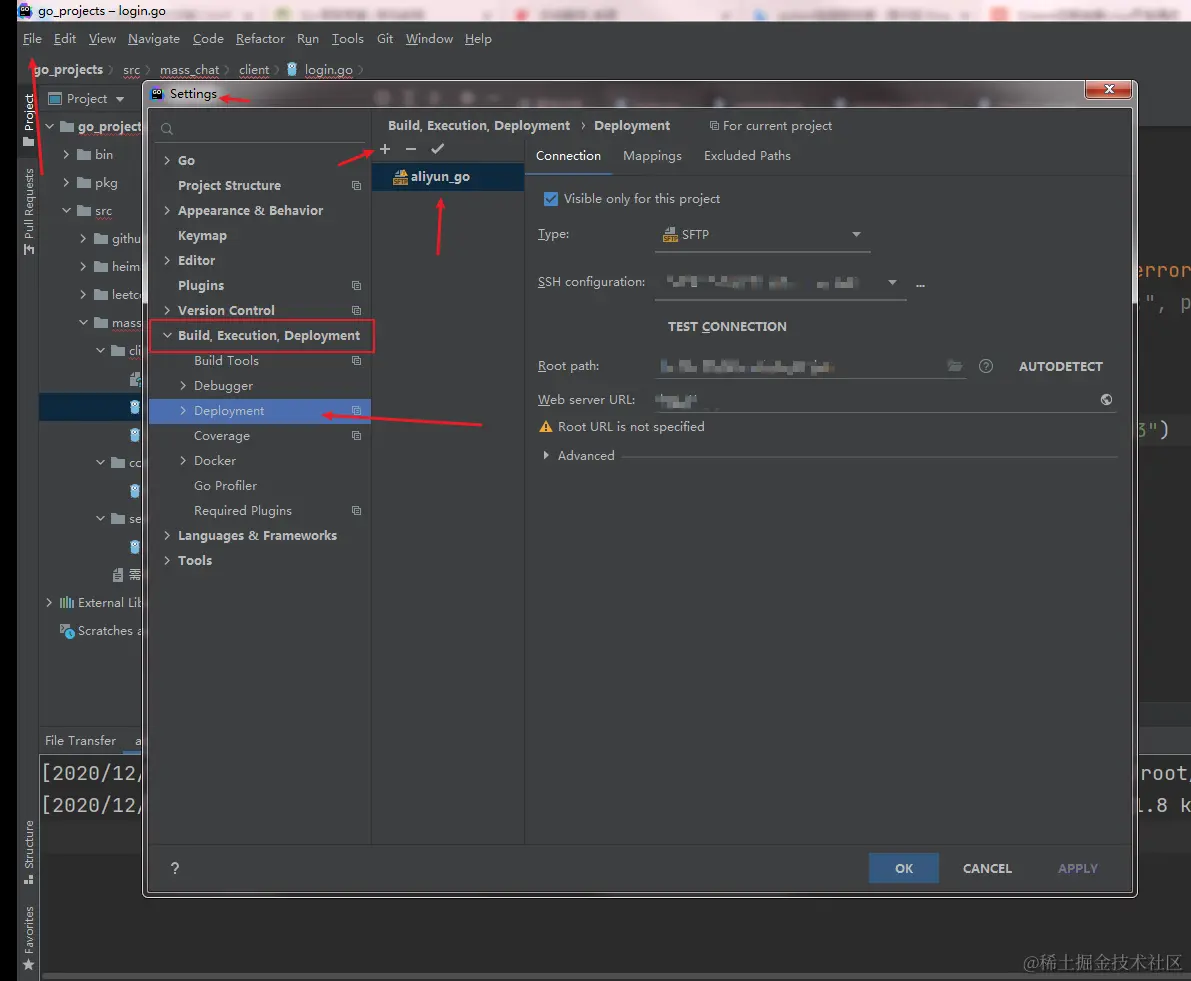Expand the Go settings category
Screen dimensions: 1191x981
[167, 160]
